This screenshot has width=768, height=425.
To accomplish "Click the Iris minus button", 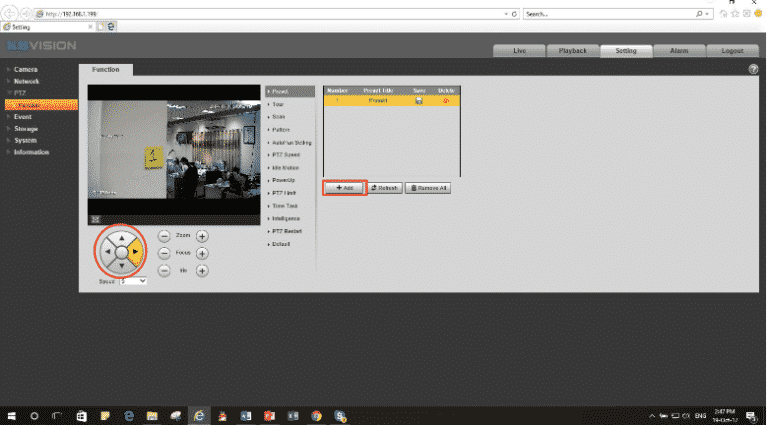I will tap(165, 270).
